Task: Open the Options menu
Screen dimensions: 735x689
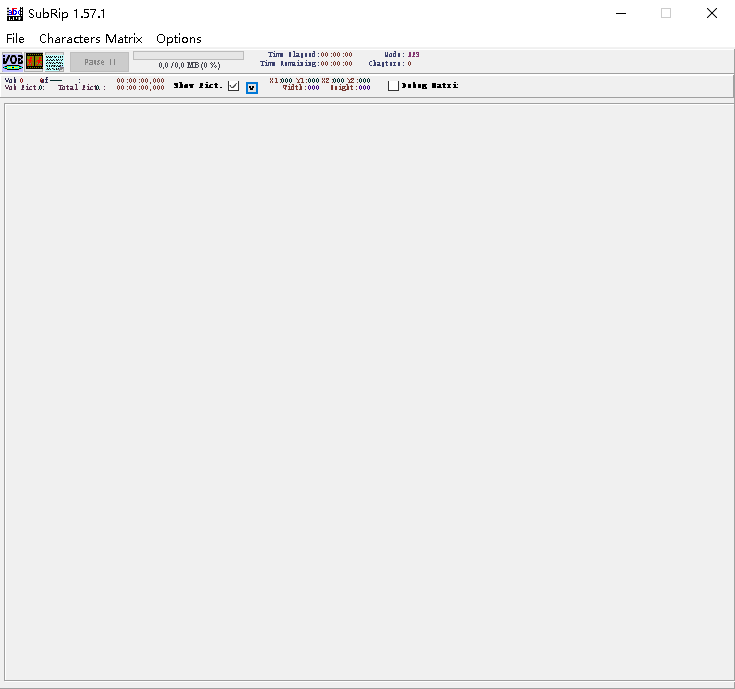Action: click(178, 39)
